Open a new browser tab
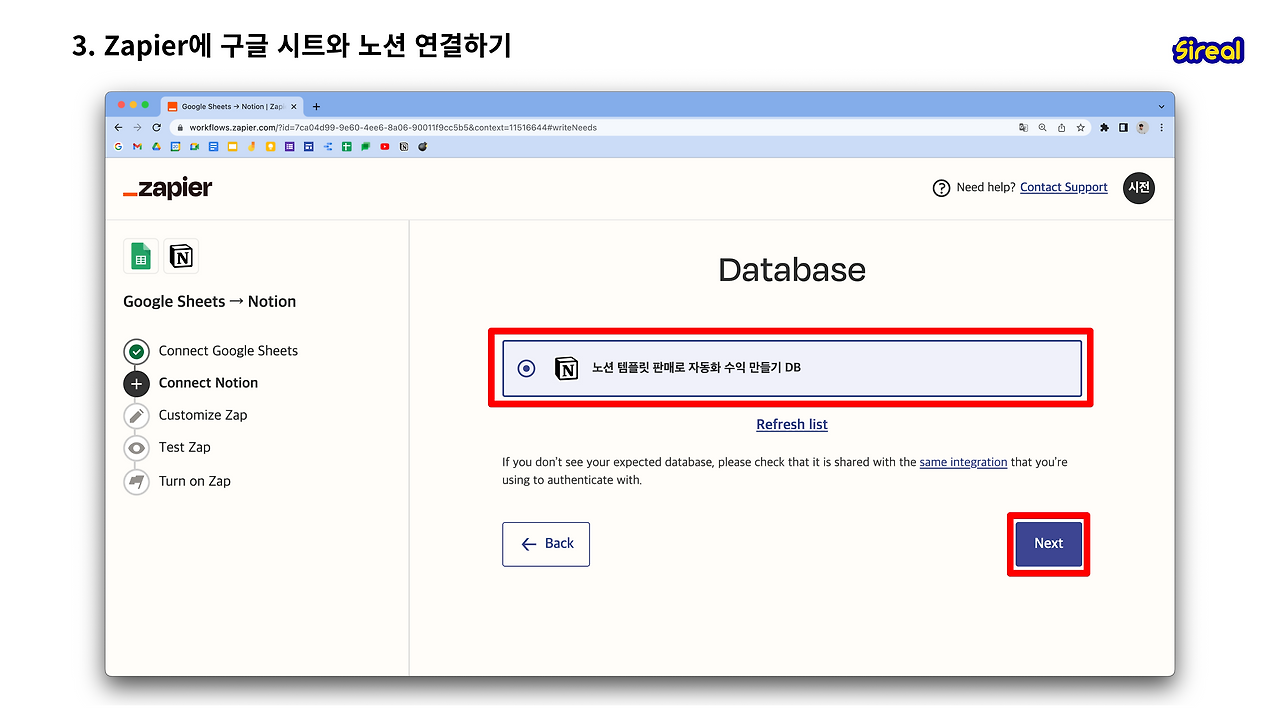 click(317, 106)
